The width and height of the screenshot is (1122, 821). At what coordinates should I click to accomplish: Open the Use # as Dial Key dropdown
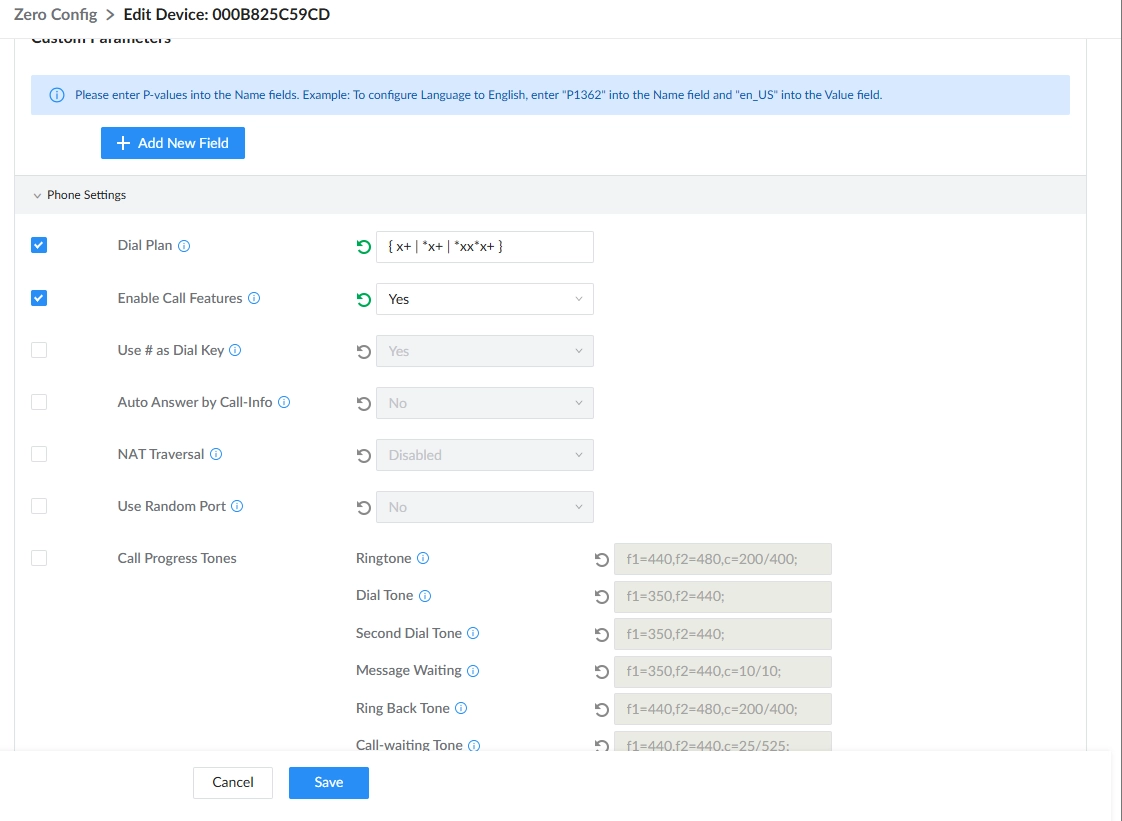coord(484,351)
